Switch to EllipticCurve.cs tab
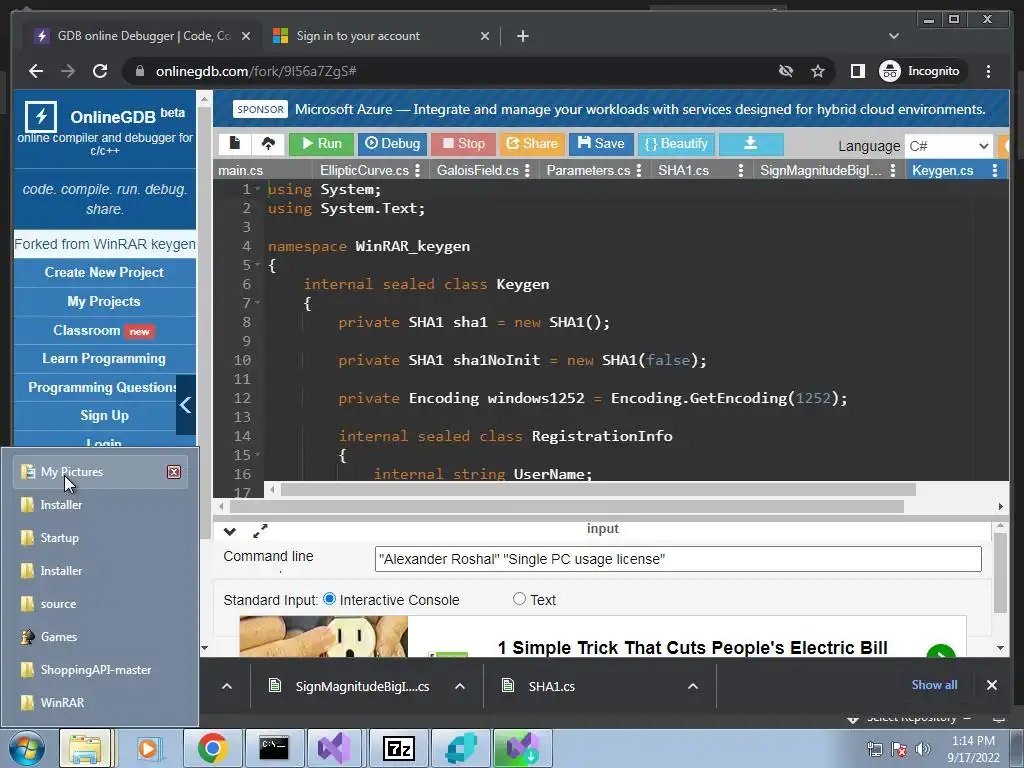 (364, 170)
